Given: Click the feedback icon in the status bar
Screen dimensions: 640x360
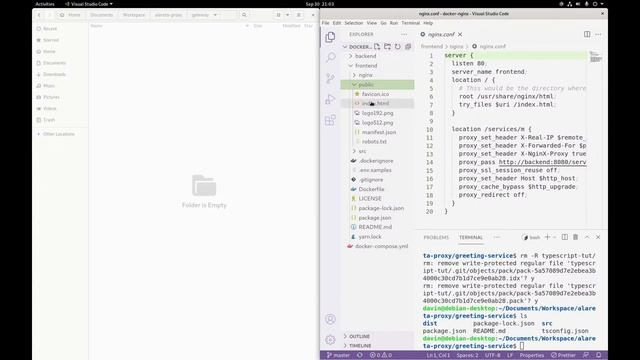Looking at the screenshot, I should pos(586,355).
